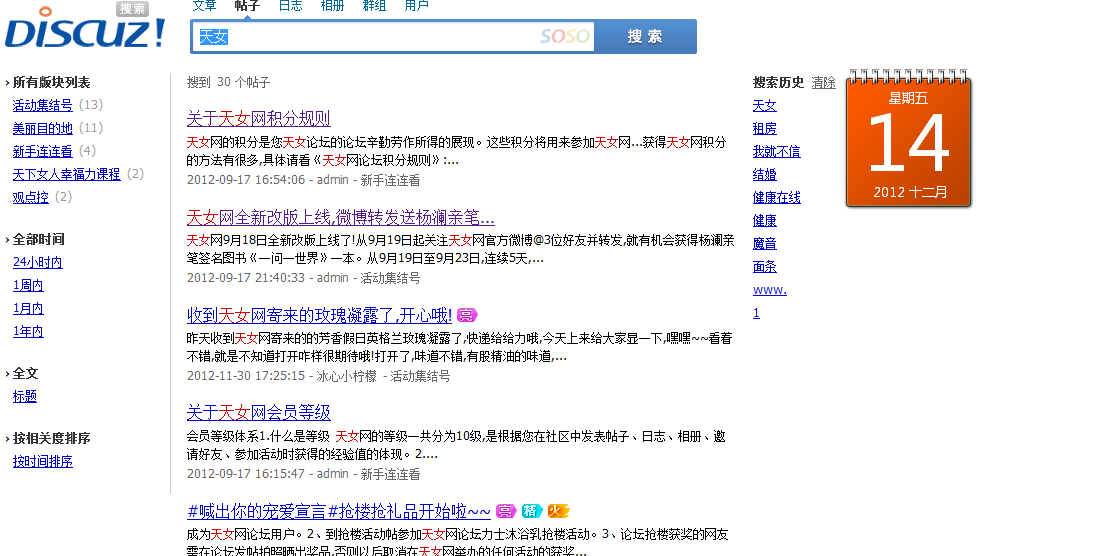Filter by 活动集结号 forum
The width and height of the screenshot is (1105, 556).
pyautogui.click(x=42, y=105)
